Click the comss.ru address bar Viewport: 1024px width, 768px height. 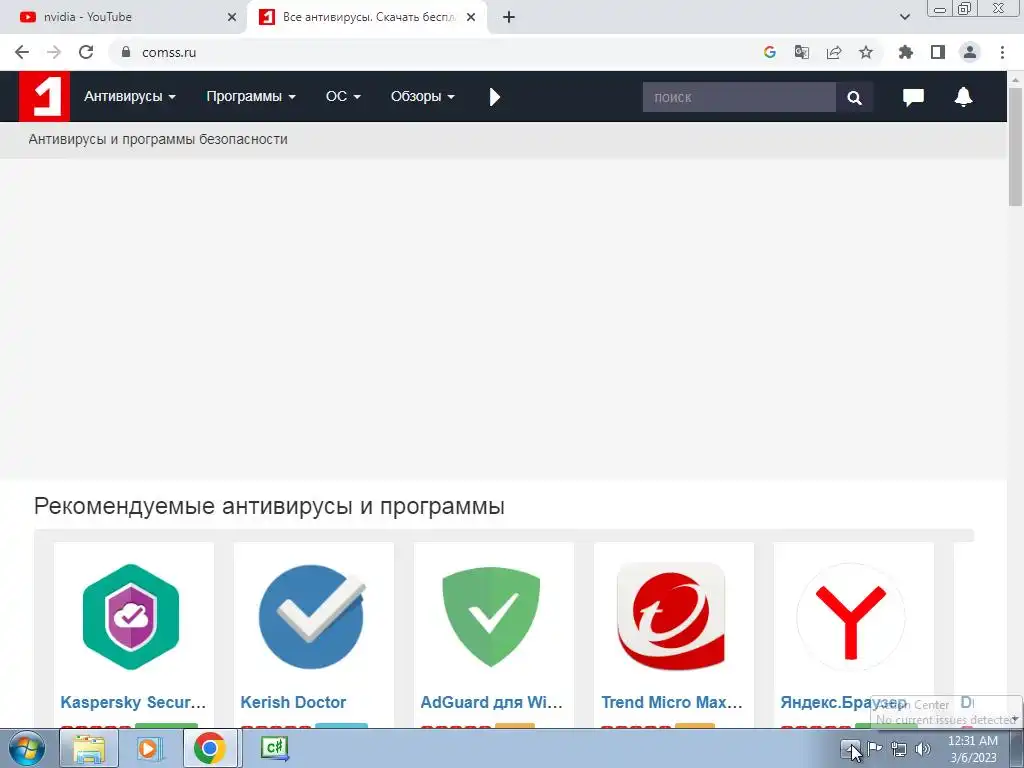pos(431,52)
